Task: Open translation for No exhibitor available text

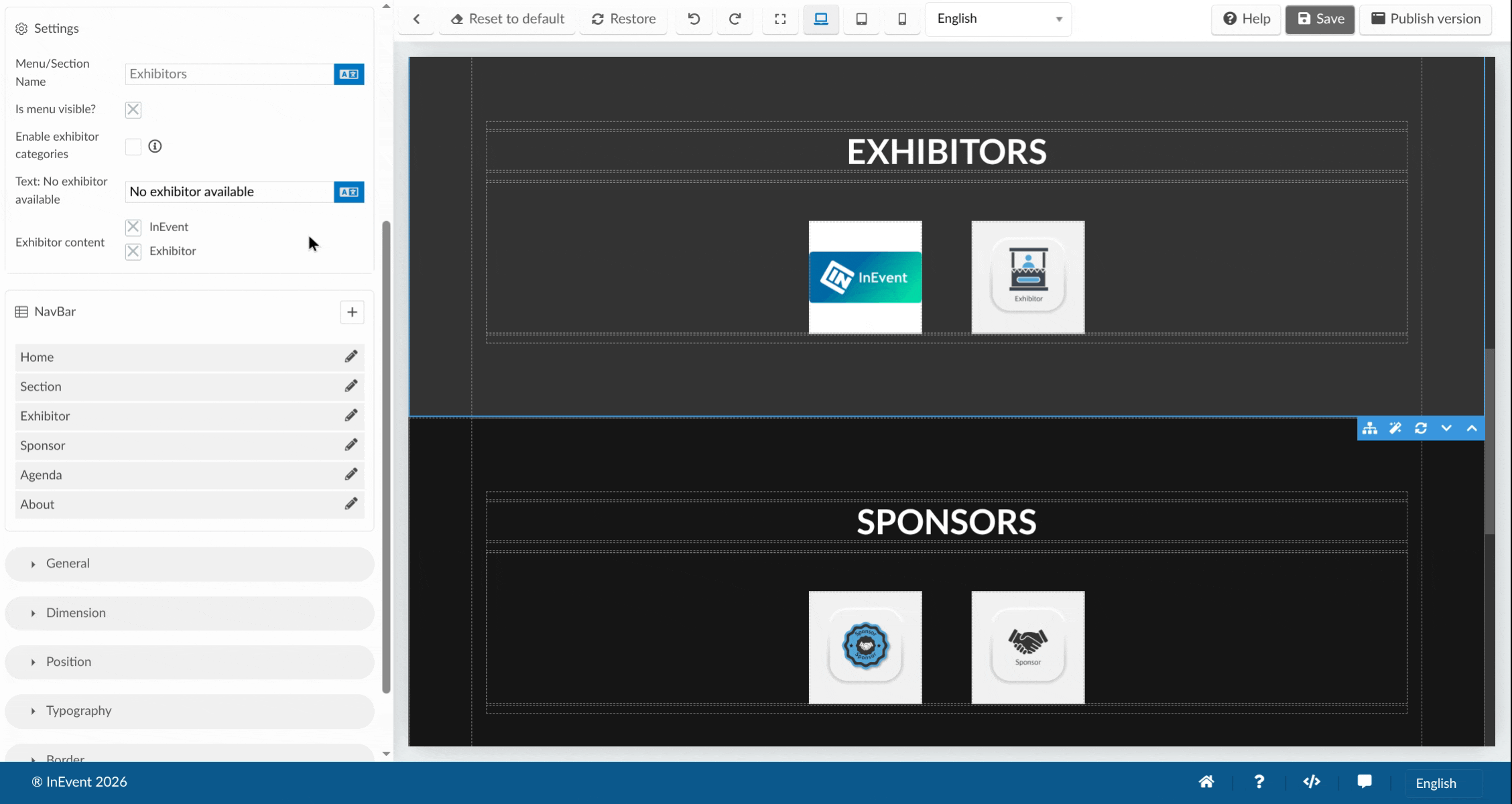Action: point(349,192)
